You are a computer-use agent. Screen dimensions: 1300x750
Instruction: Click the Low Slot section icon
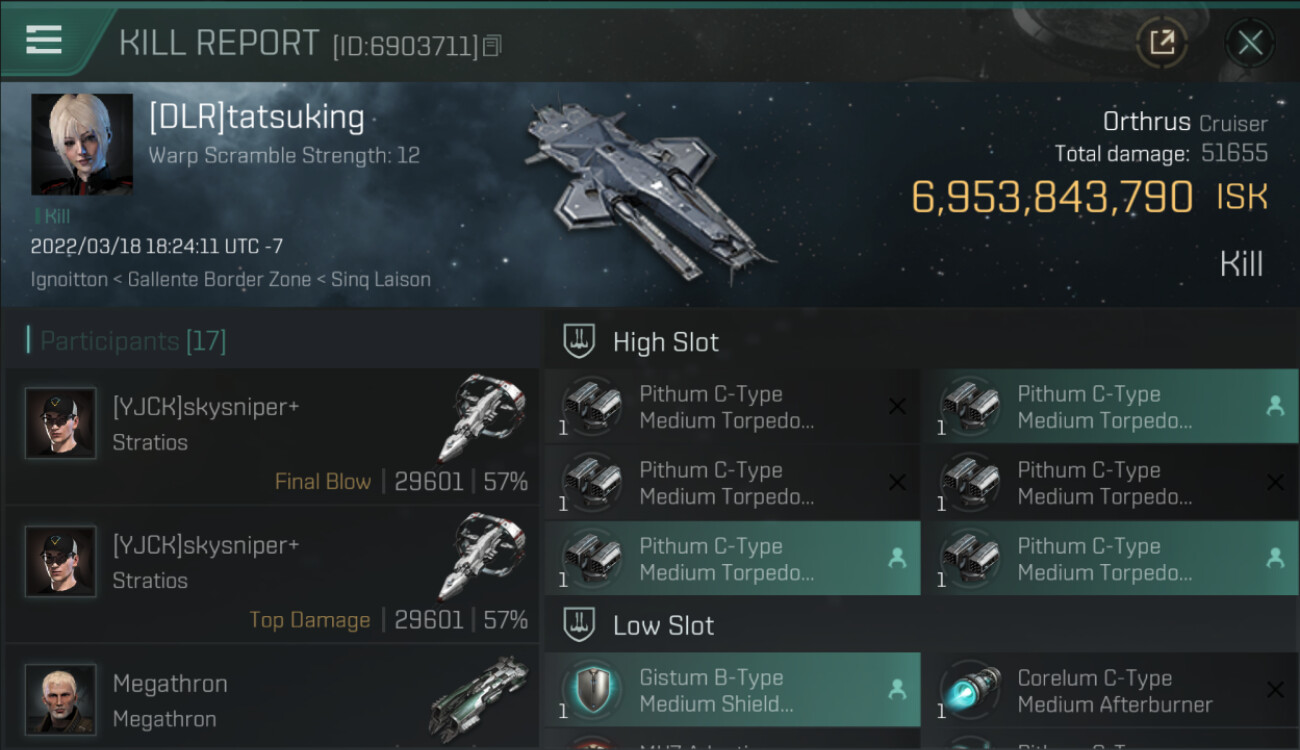(579, 626)
